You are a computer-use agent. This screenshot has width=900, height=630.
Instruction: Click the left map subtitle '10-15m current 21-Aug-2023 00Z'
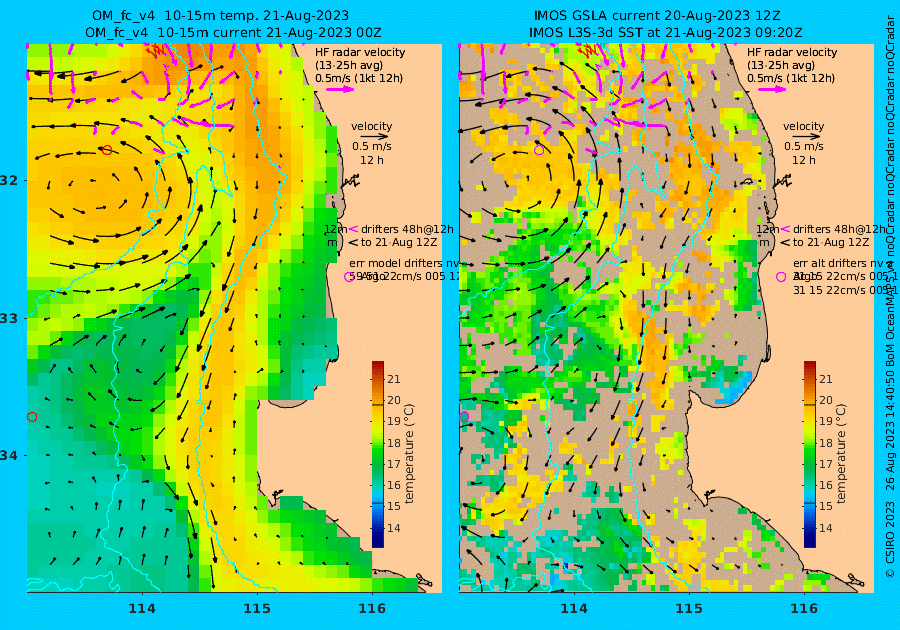click(x=269, y=33)
